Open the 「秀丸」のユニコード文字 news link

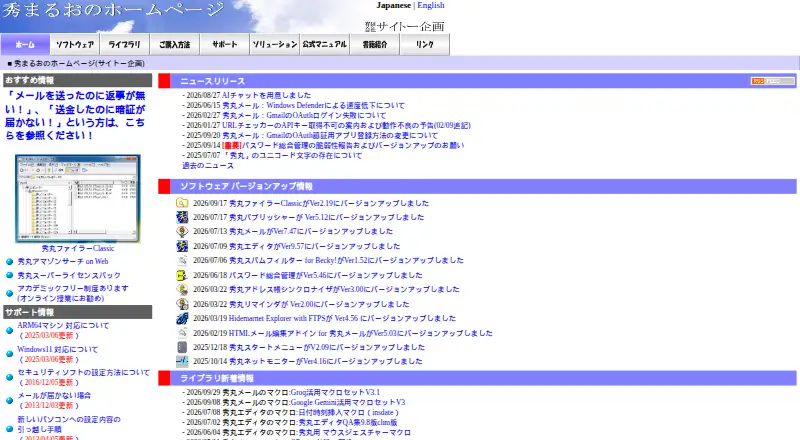click(292, 155)
